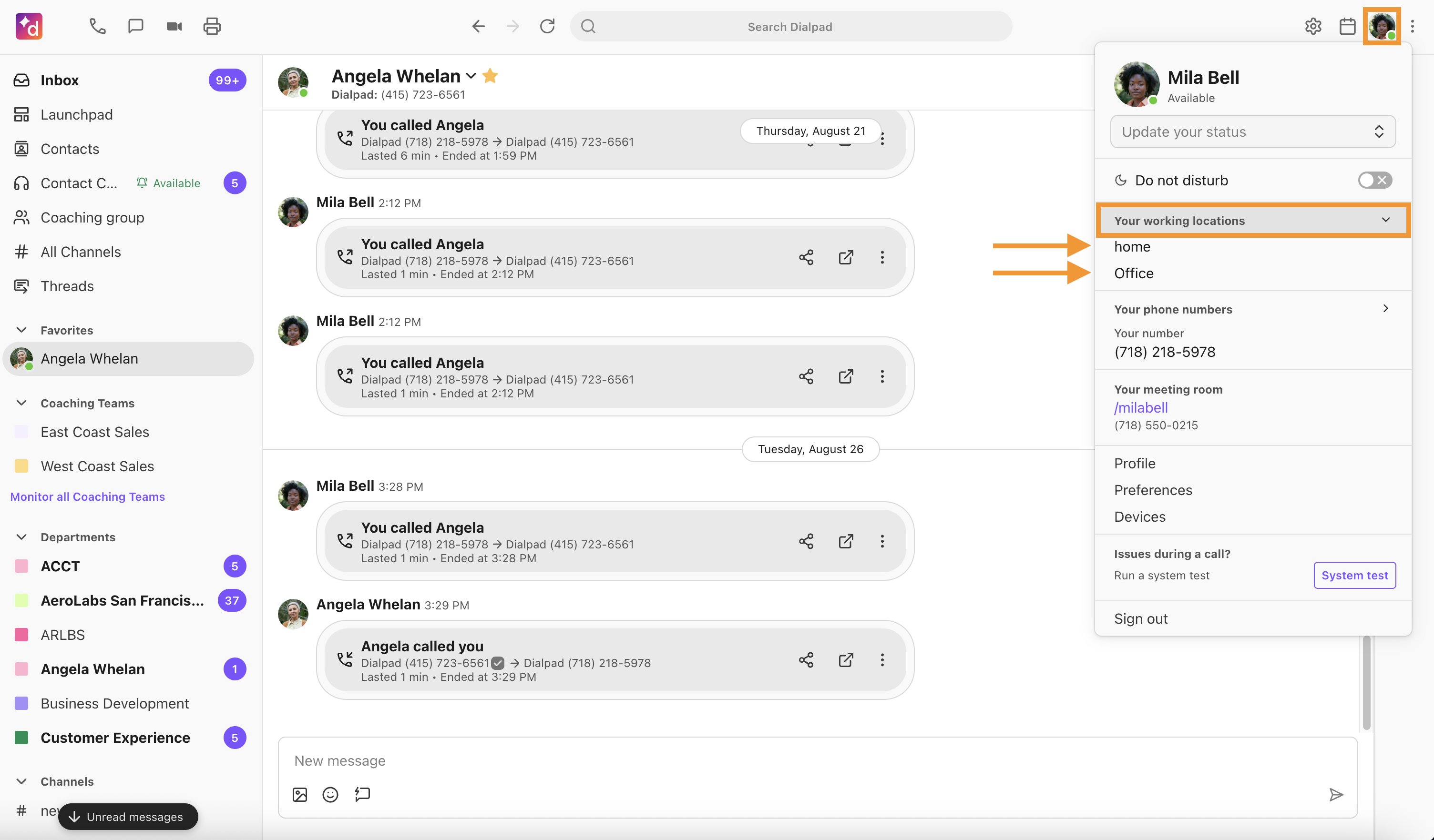
Task: Open the top-right vertical dots menu
Action: (1413, 26)
